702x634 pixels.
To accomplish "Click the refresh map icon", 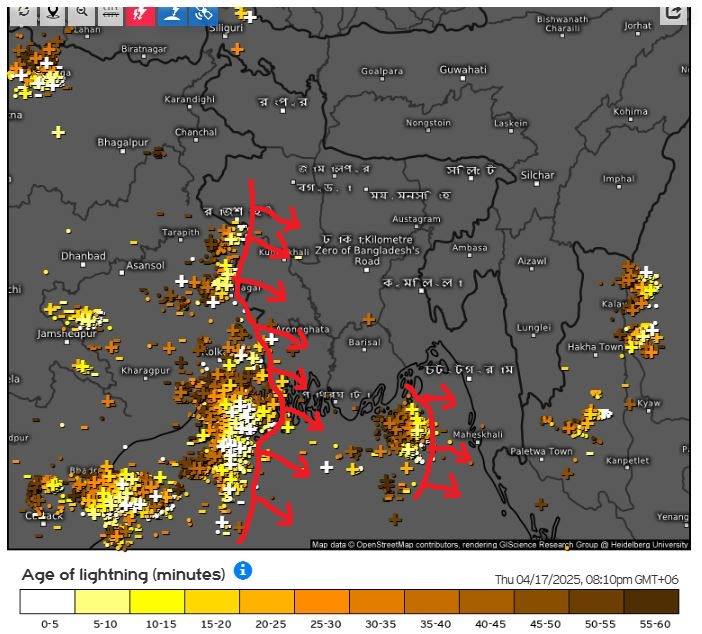I will [x=24, y=12].
